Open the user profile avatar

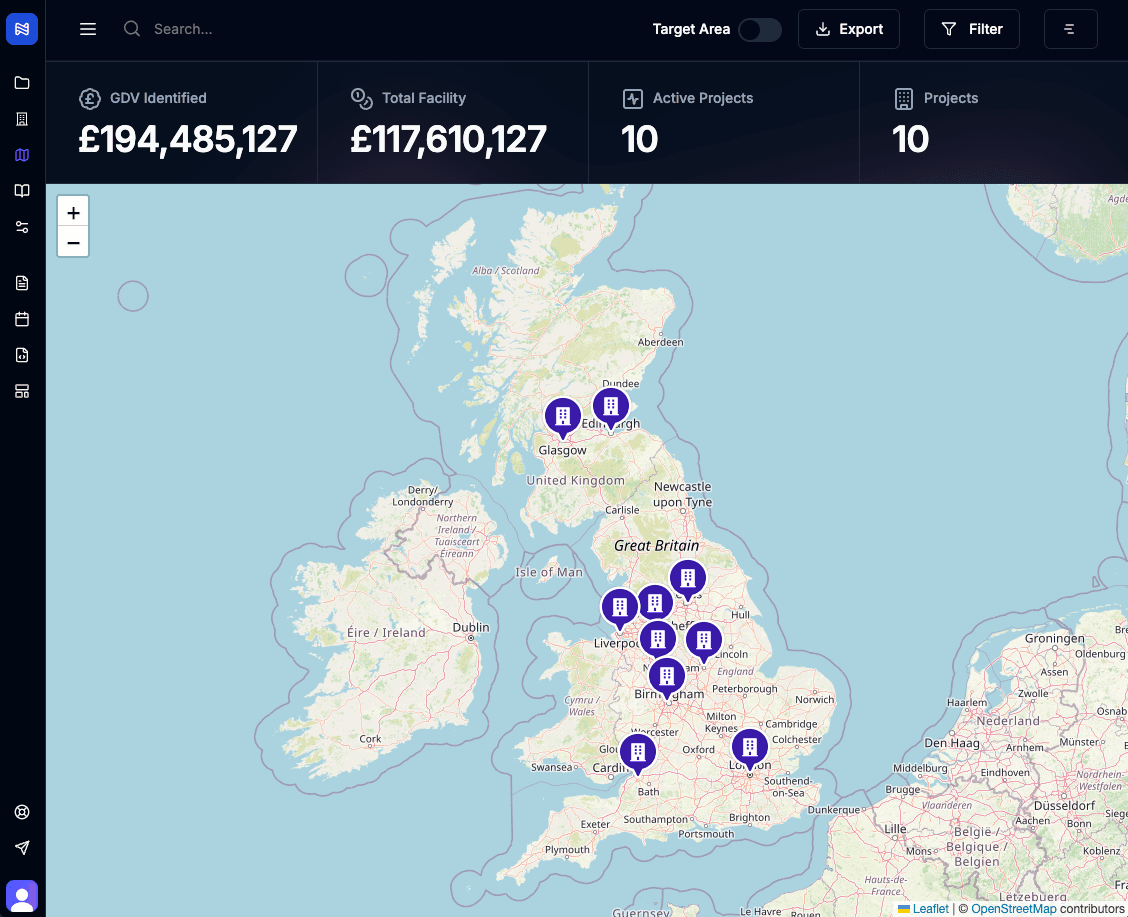coord(22,896)
